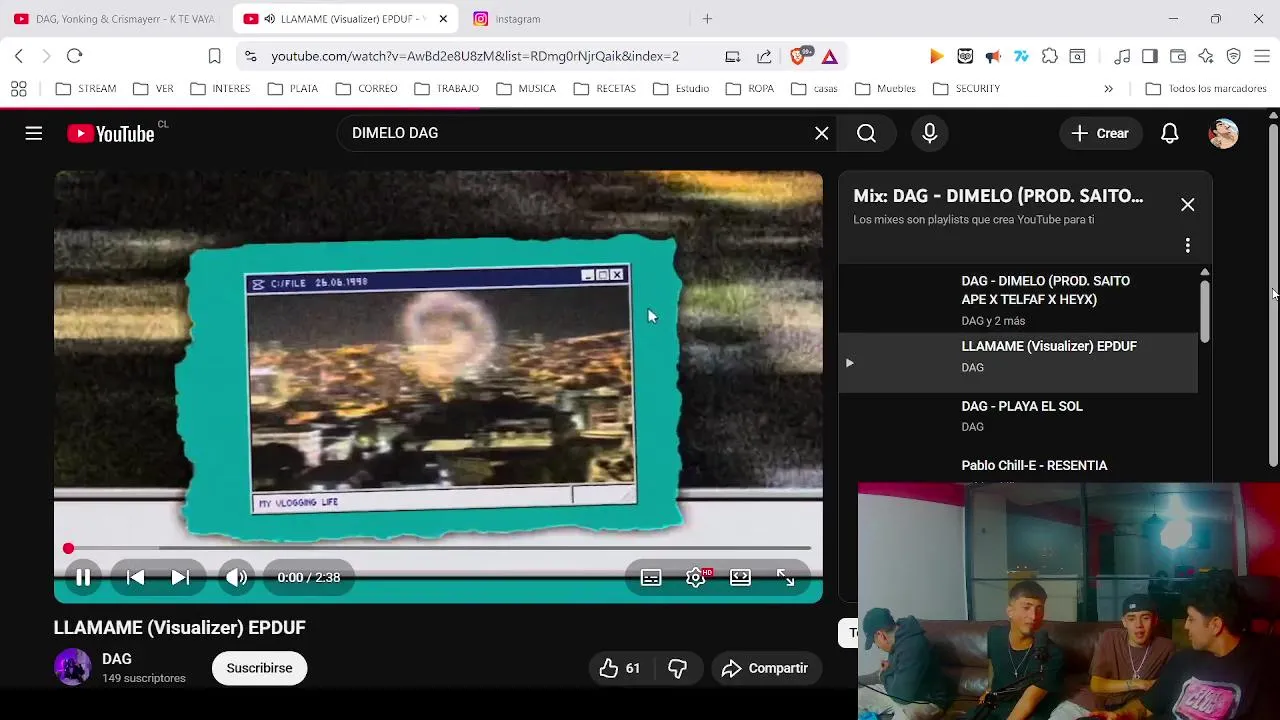Open Brave Wallet
1280x720 pixels.
(x=1178, y=56)
